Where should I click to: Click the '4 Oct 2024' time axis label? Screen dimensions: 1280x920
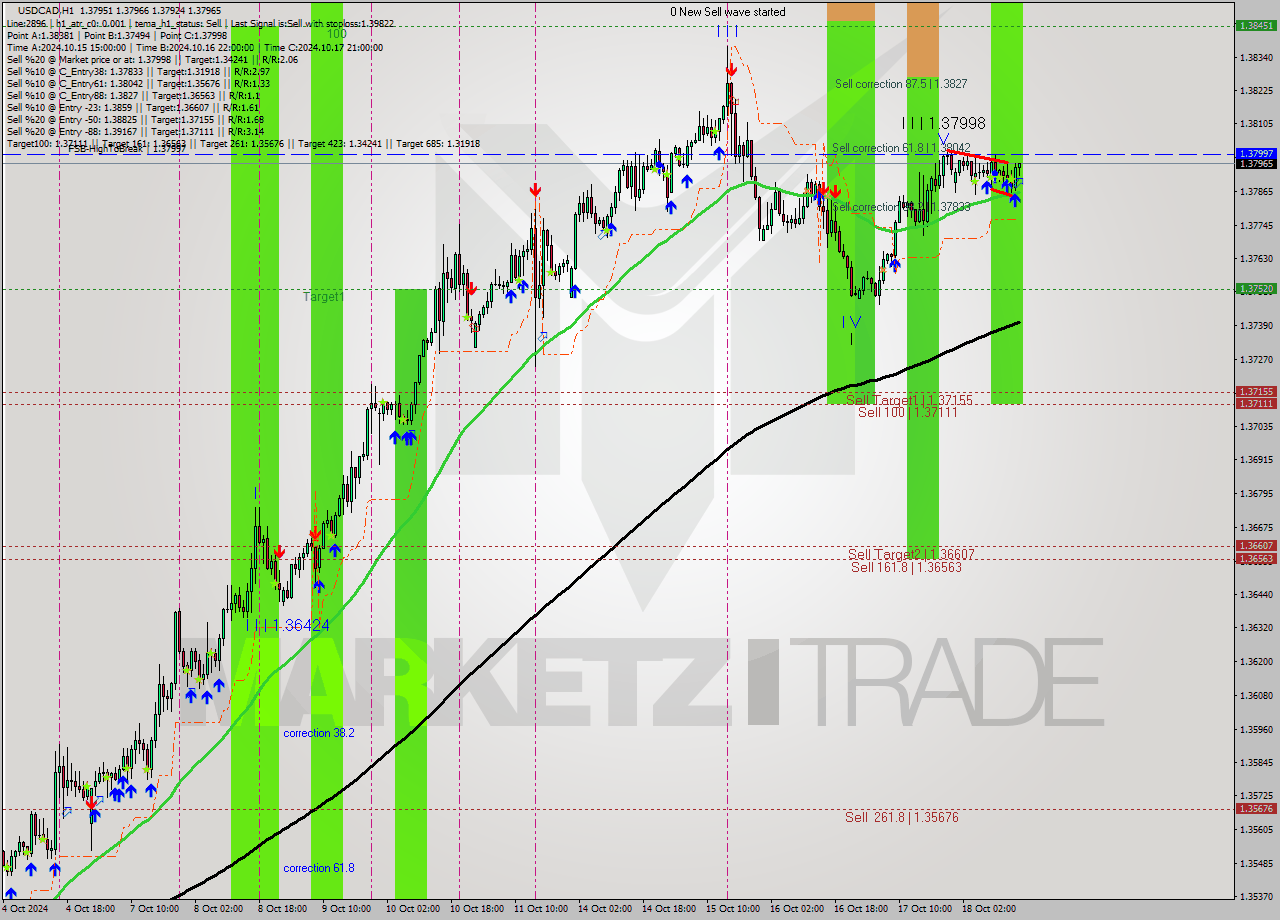tap(26, 909)
